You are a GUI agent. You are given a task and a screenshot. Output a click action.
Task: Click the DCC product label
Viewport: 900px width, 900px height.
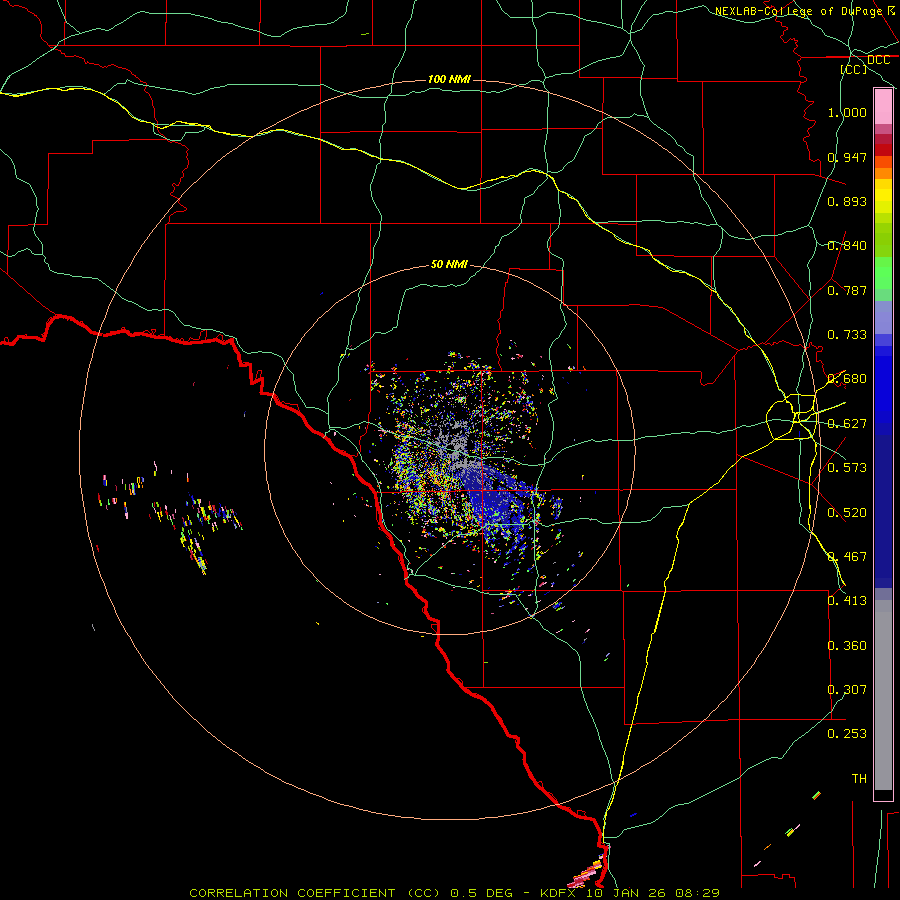click(x=878, y=60)
